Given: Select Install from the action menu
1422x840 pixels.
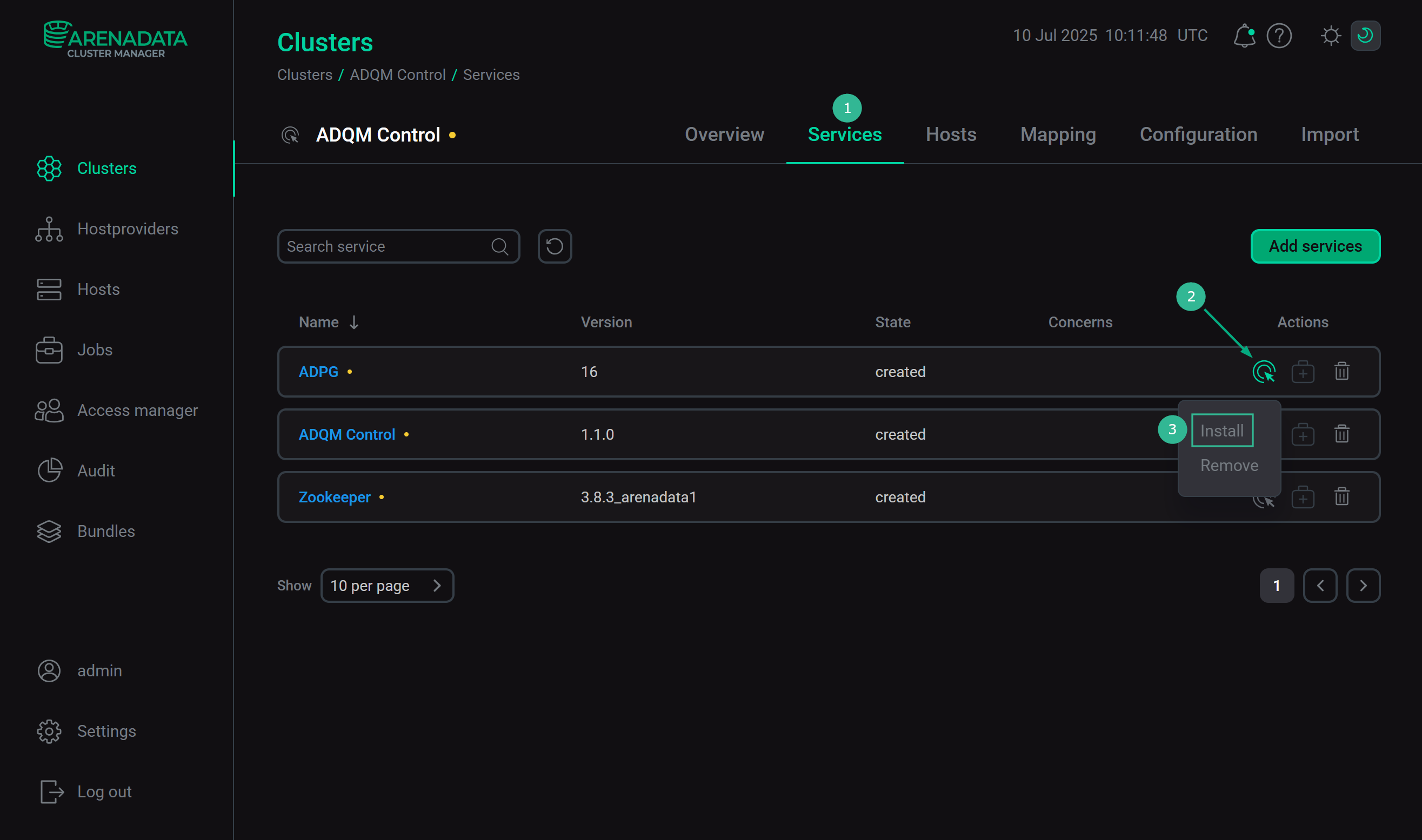Looking at the screenshot, I should (1221, 431).
